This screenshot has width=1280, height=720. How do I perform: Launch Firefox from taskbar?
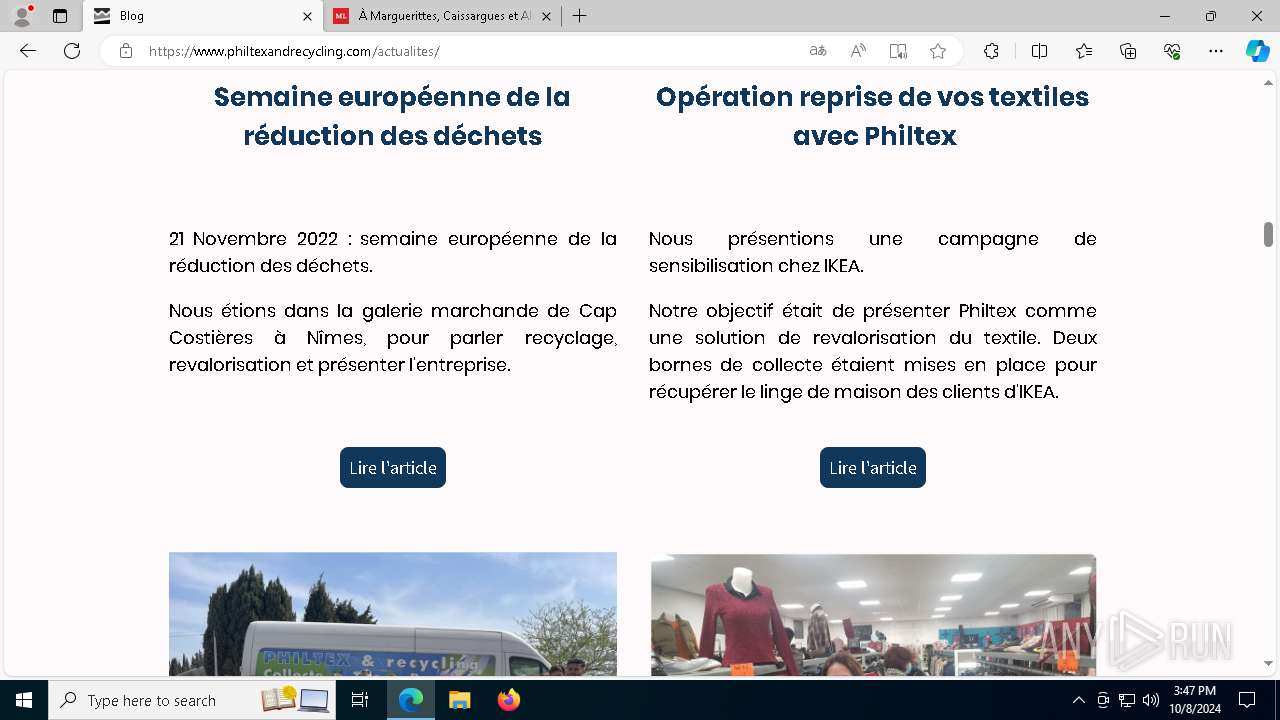tap(509, 700)
